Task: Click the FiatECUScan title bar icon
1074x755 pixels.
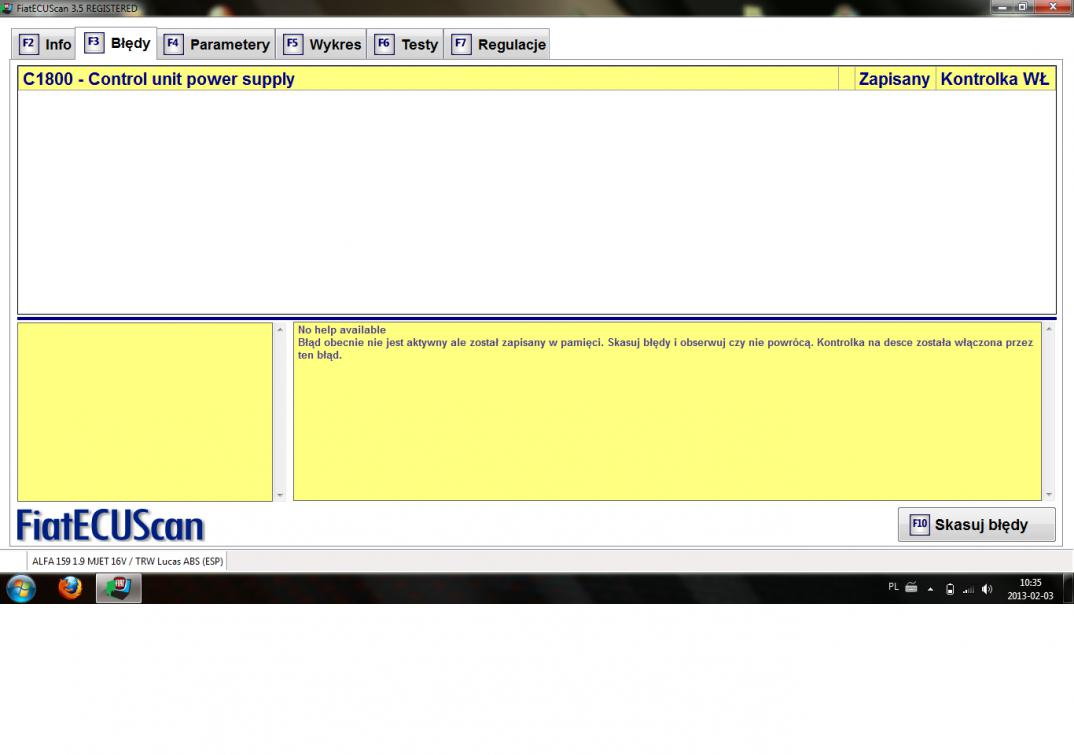Action: pos(8,8)
